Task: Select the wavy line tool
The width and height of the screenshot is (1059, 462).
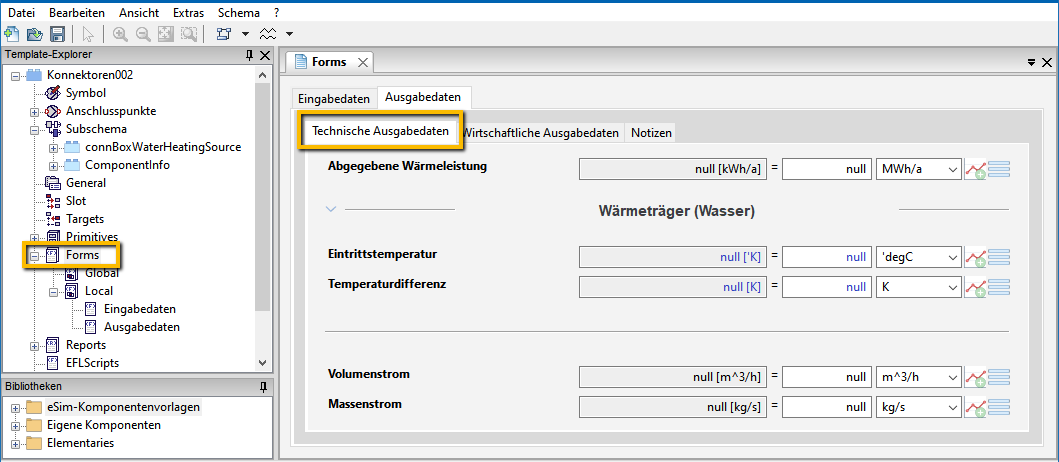Action: (x=269, y=34)
